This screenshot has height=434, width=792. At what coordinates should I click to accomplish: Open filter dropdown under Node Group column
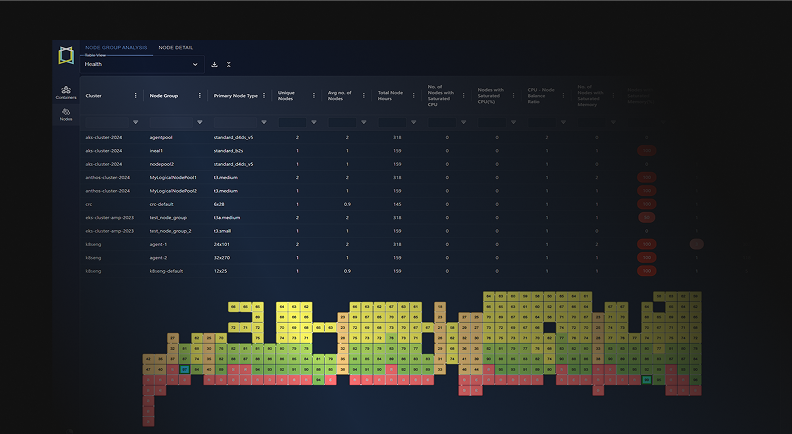(199, 122)
